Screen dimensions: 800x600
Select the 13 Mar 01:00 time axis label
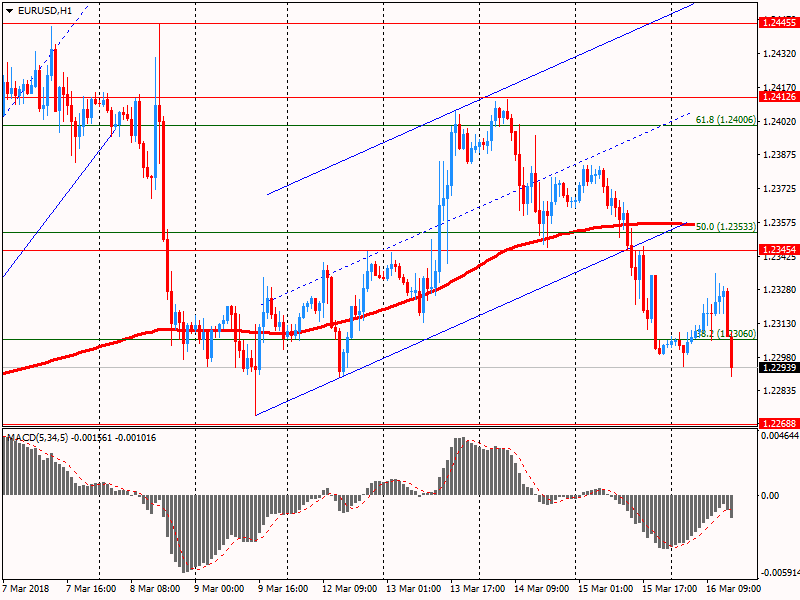413,589
